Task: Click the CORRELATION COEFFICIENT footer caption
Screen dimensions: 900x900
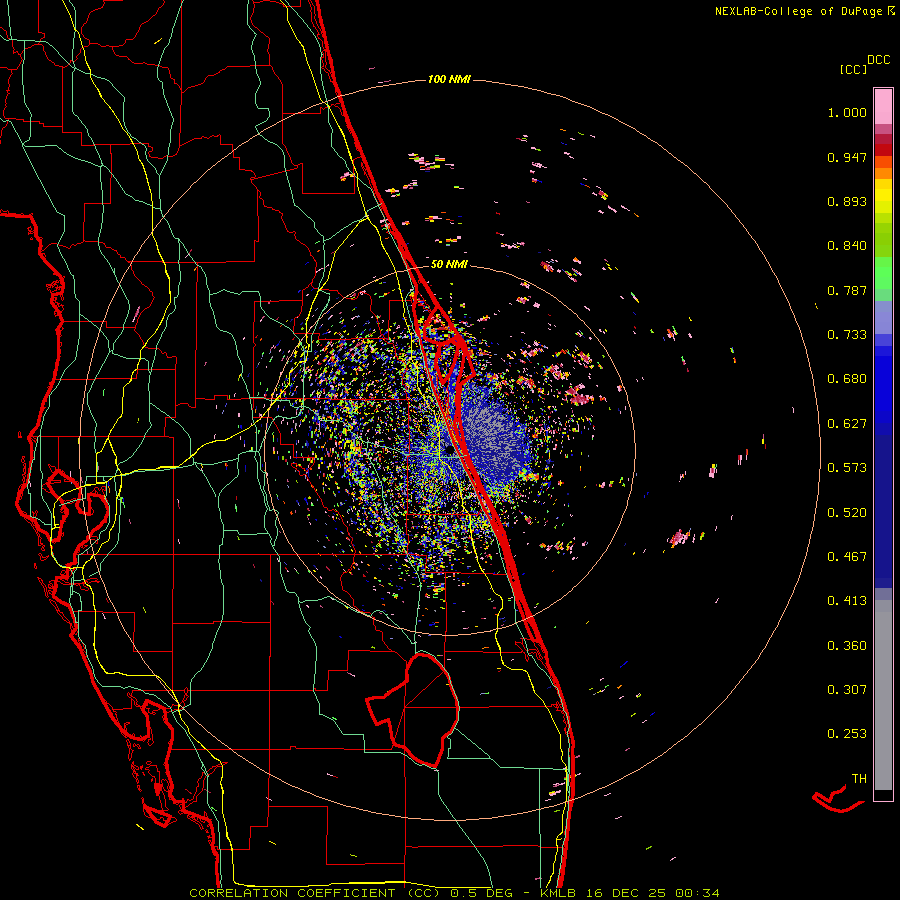Action: pyautogui.click(x=292, y=893)
